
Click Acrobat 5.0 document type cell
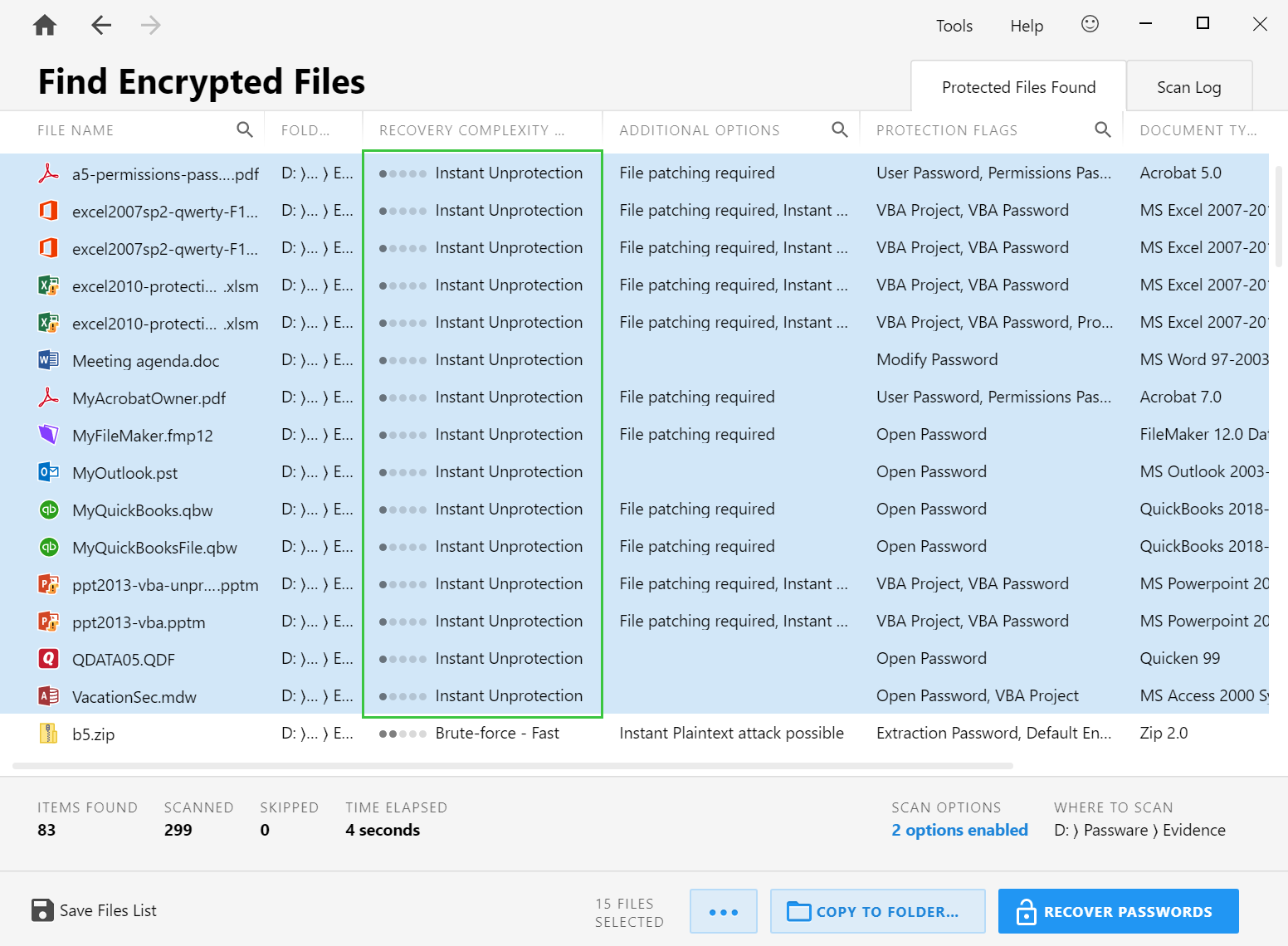[x=1180, y=173]
